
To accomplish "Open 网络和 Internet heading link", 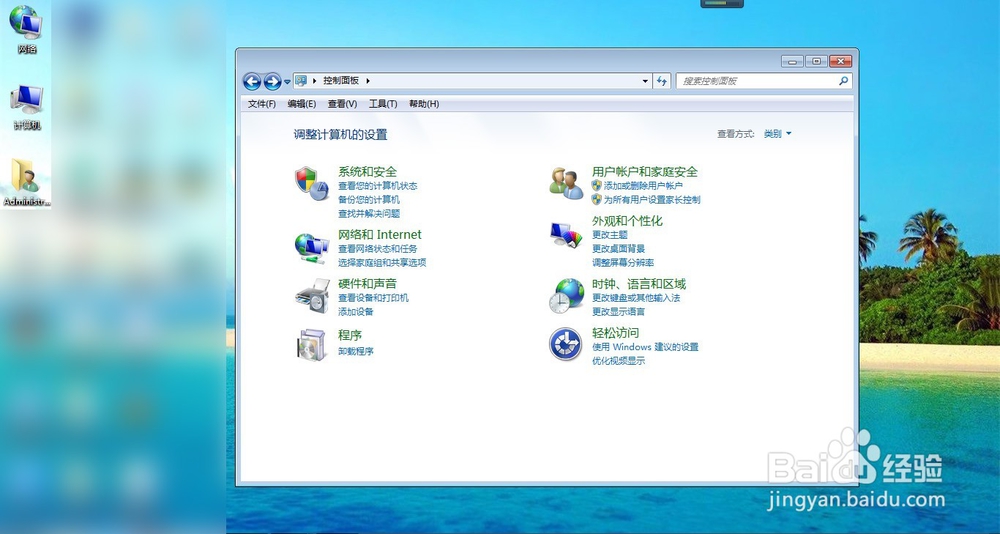I will tap(379, 235).
